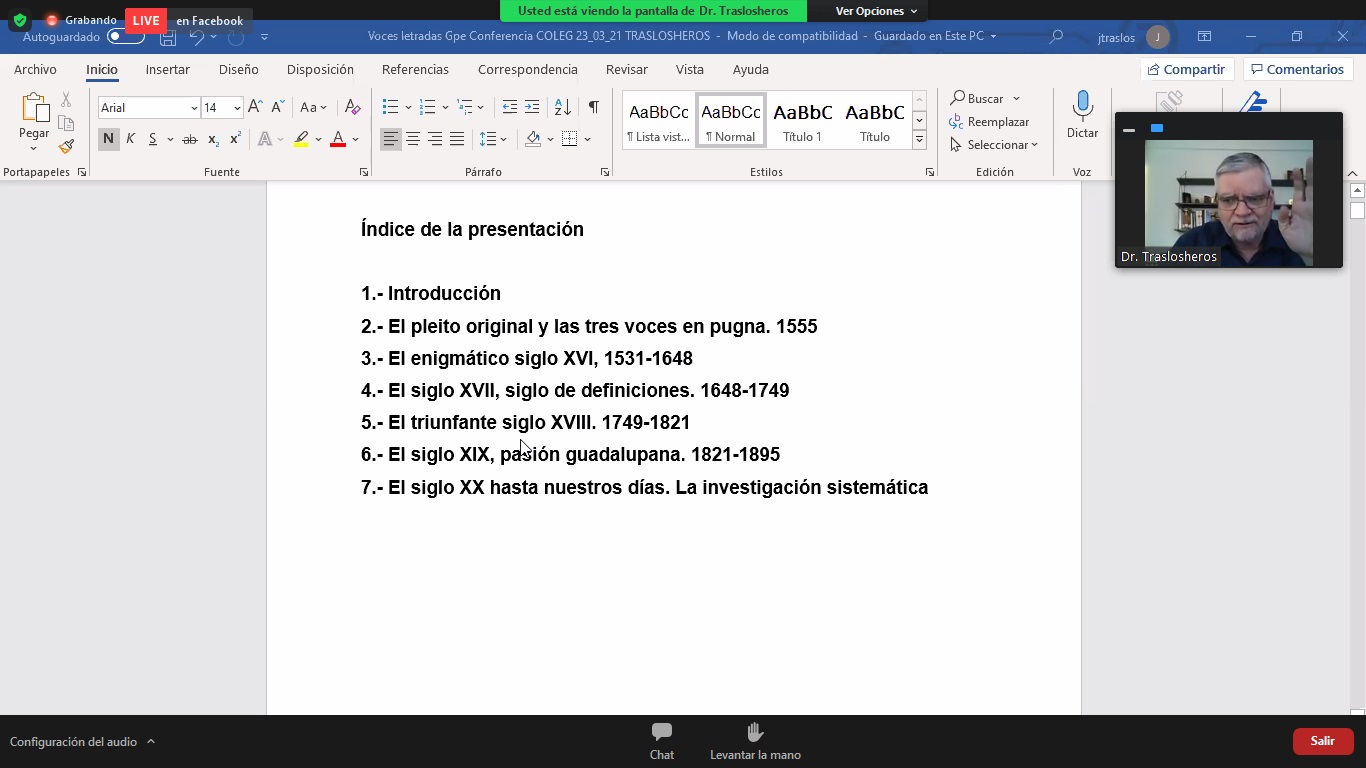The width and height of the screenshot is (1366, 768).
Task: Align text left
Action: [391, 139]
